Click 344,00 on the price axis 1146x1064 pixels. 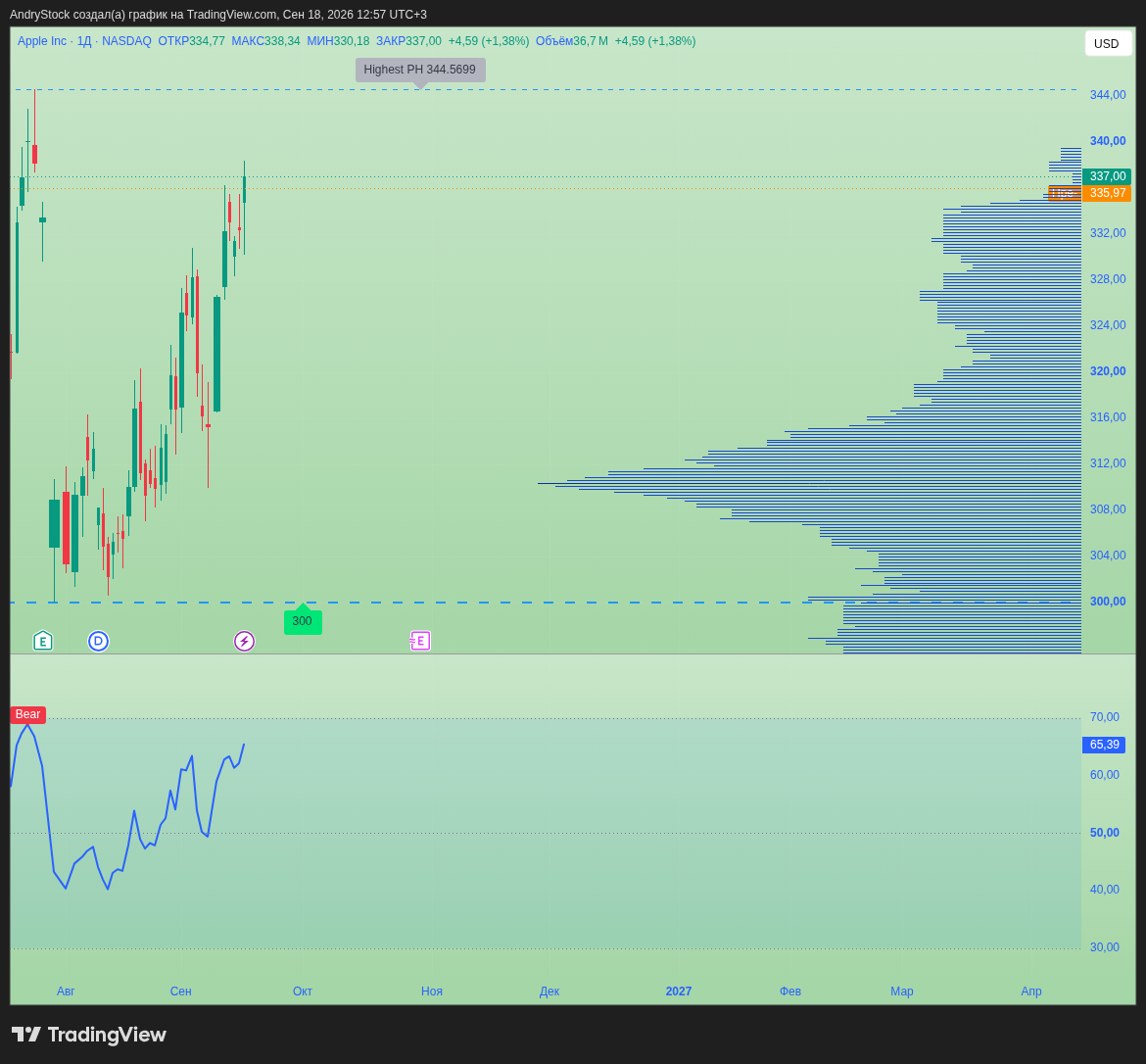pos(1108,95)
